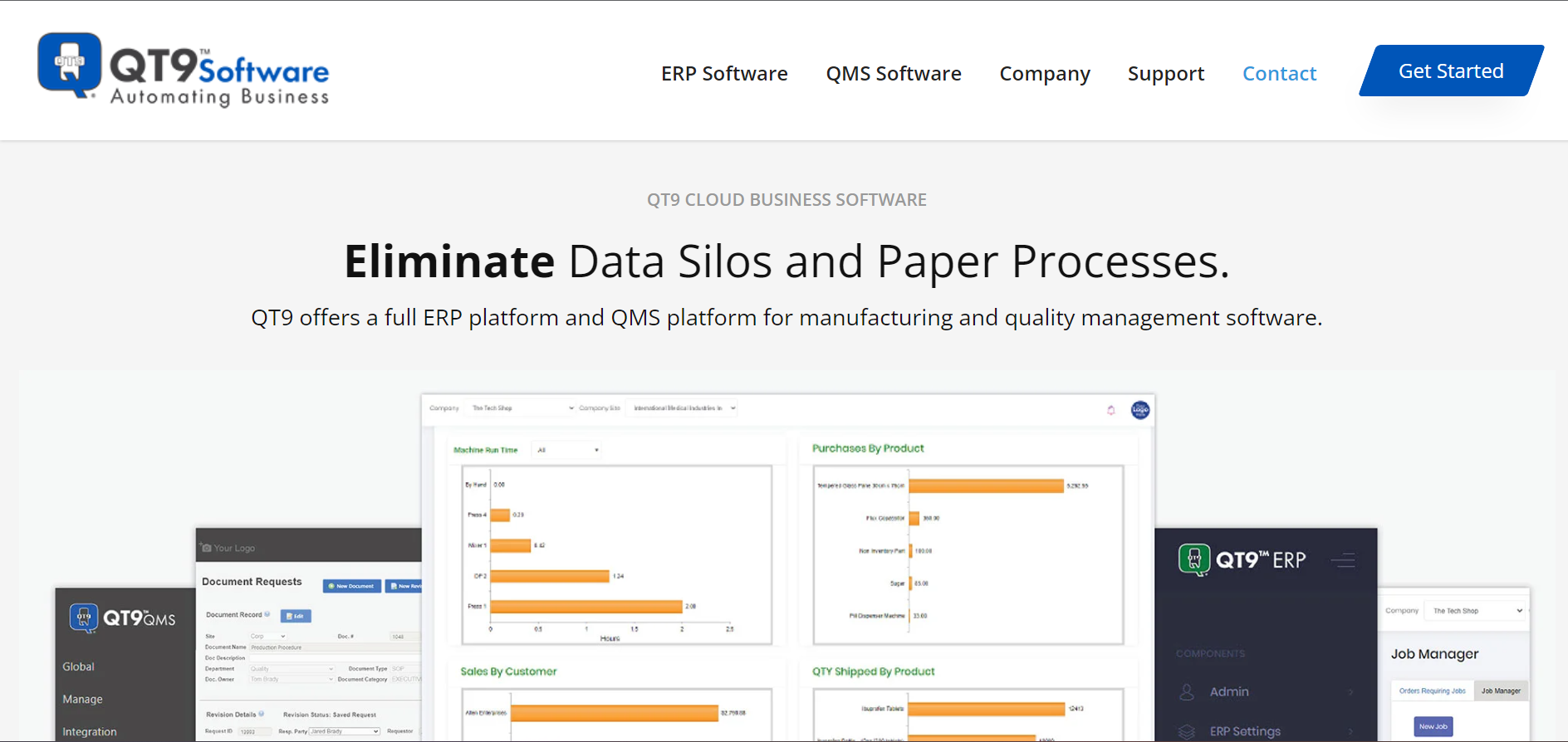Open the Company Site dropdown
Image resolution: width=1568 pixels, height=742 pixels.
pyautogui.click(x=683, y=408)
